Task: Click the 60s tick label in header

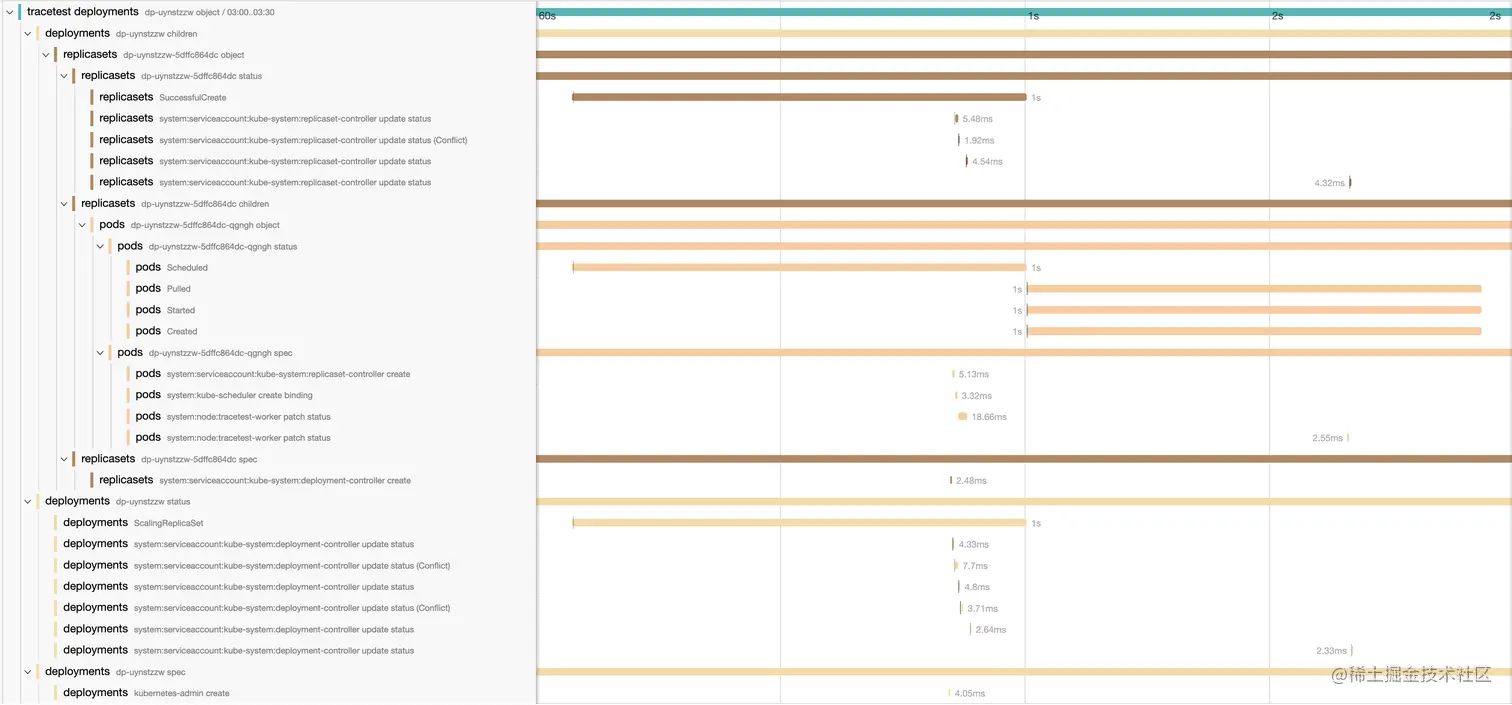Action: tap(547, 16)
